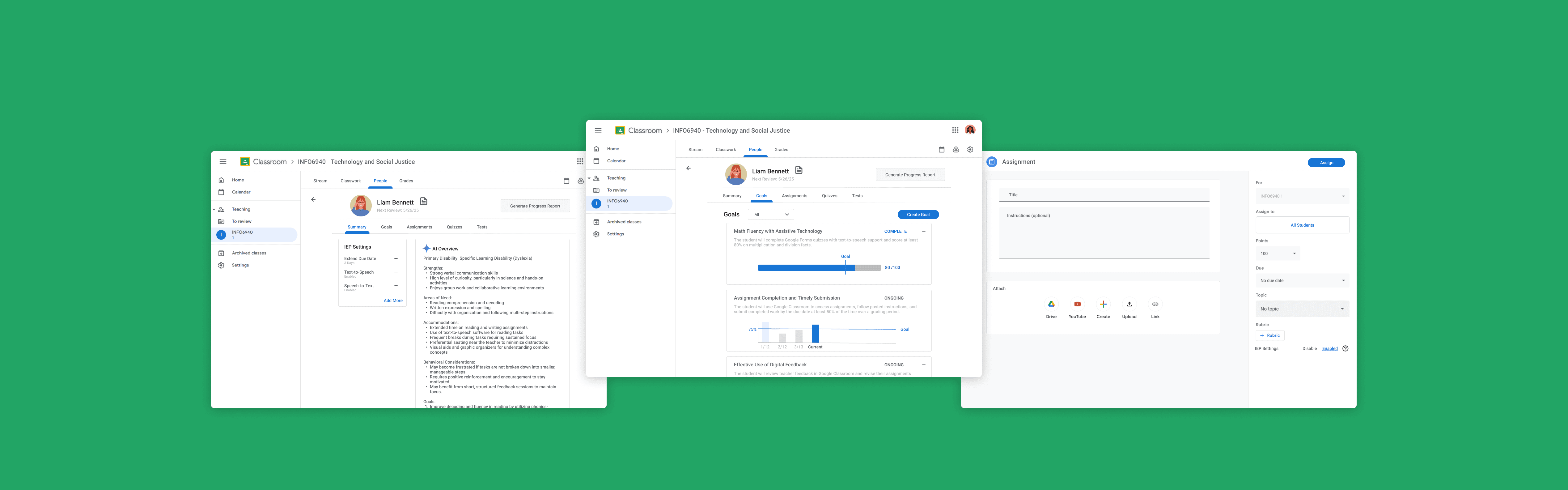Click the profile avatar in top bar

coord(970,130)
